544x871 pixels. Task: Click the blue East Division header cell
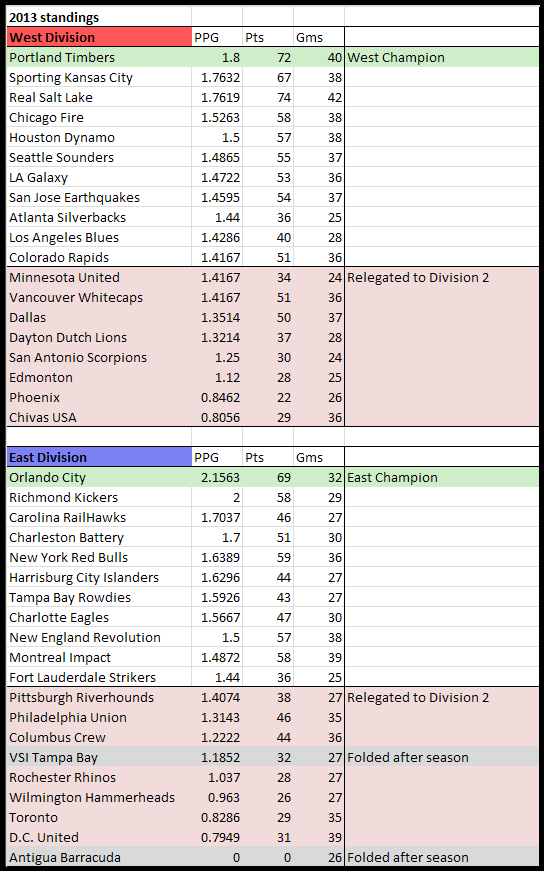click(x=99, y=457)
